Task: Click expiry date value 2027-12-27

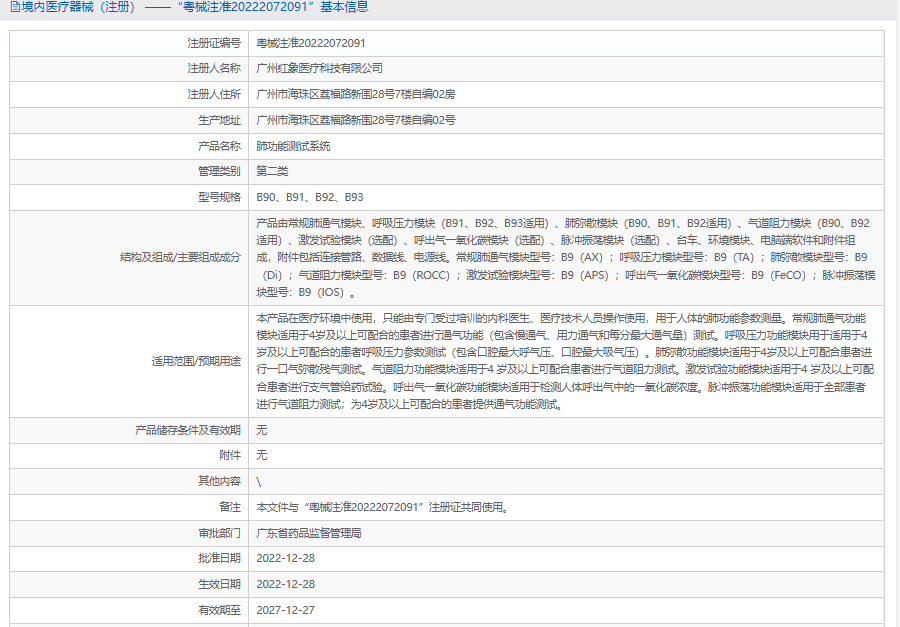Action: [285, 610]
